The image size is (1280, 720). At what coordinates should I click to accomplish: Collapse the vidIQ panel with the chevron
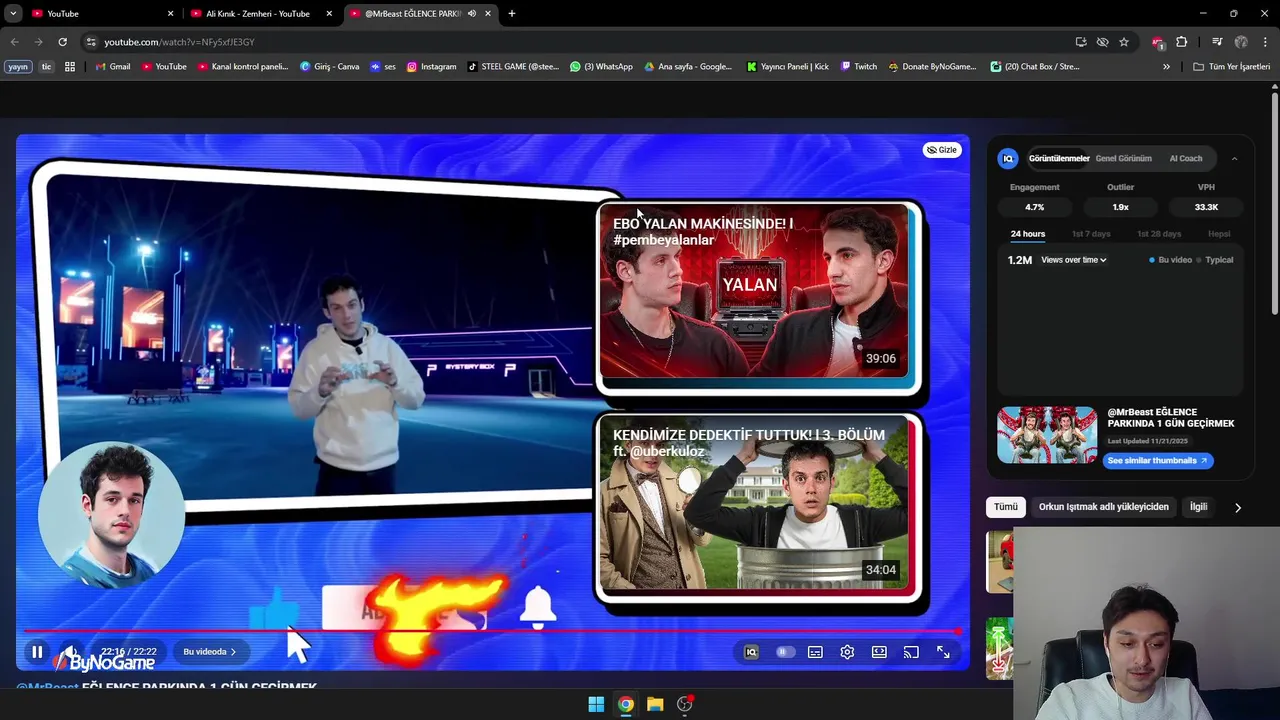1234,158
